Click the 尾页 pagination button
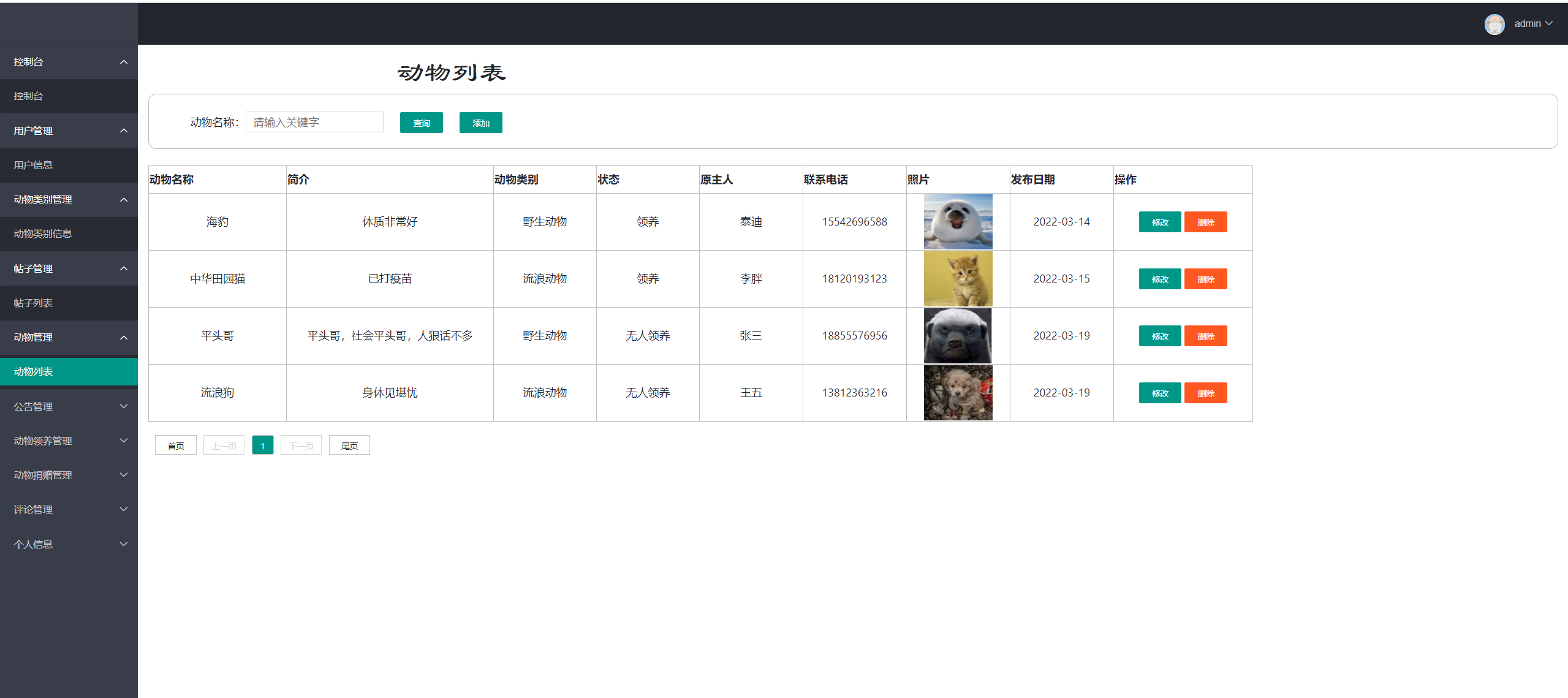Image resolution: width=1568 pixels, height=698 pixels. [x=349, y=446]
